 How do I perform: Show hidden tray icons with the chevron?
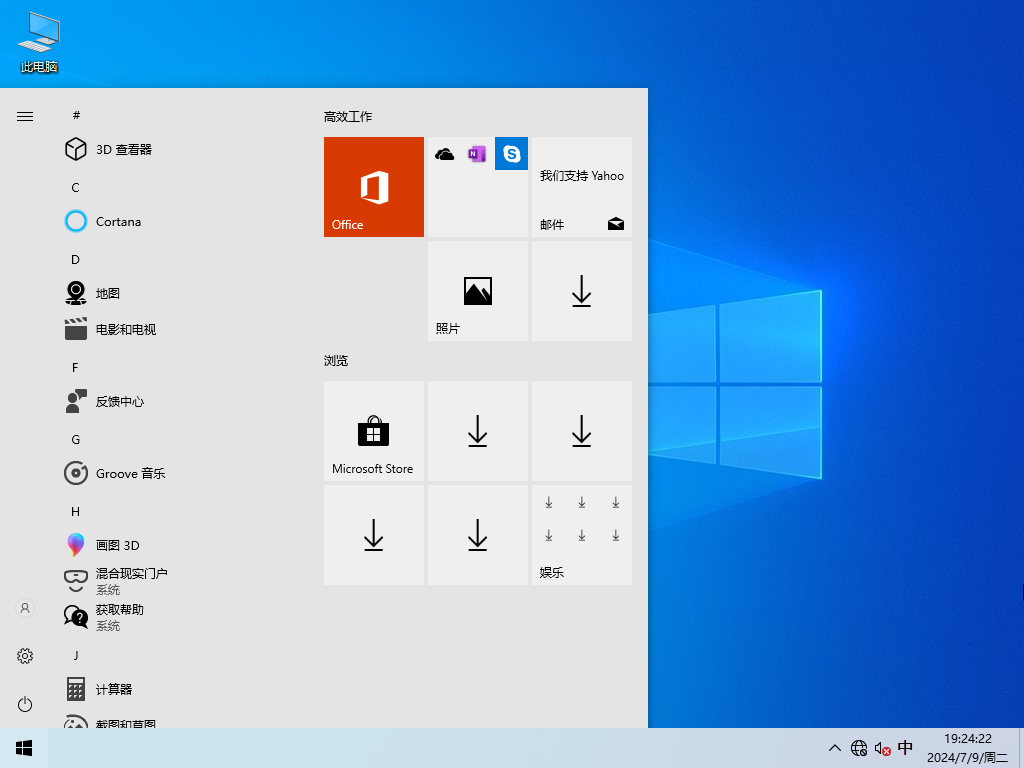(x=834, y=748)
